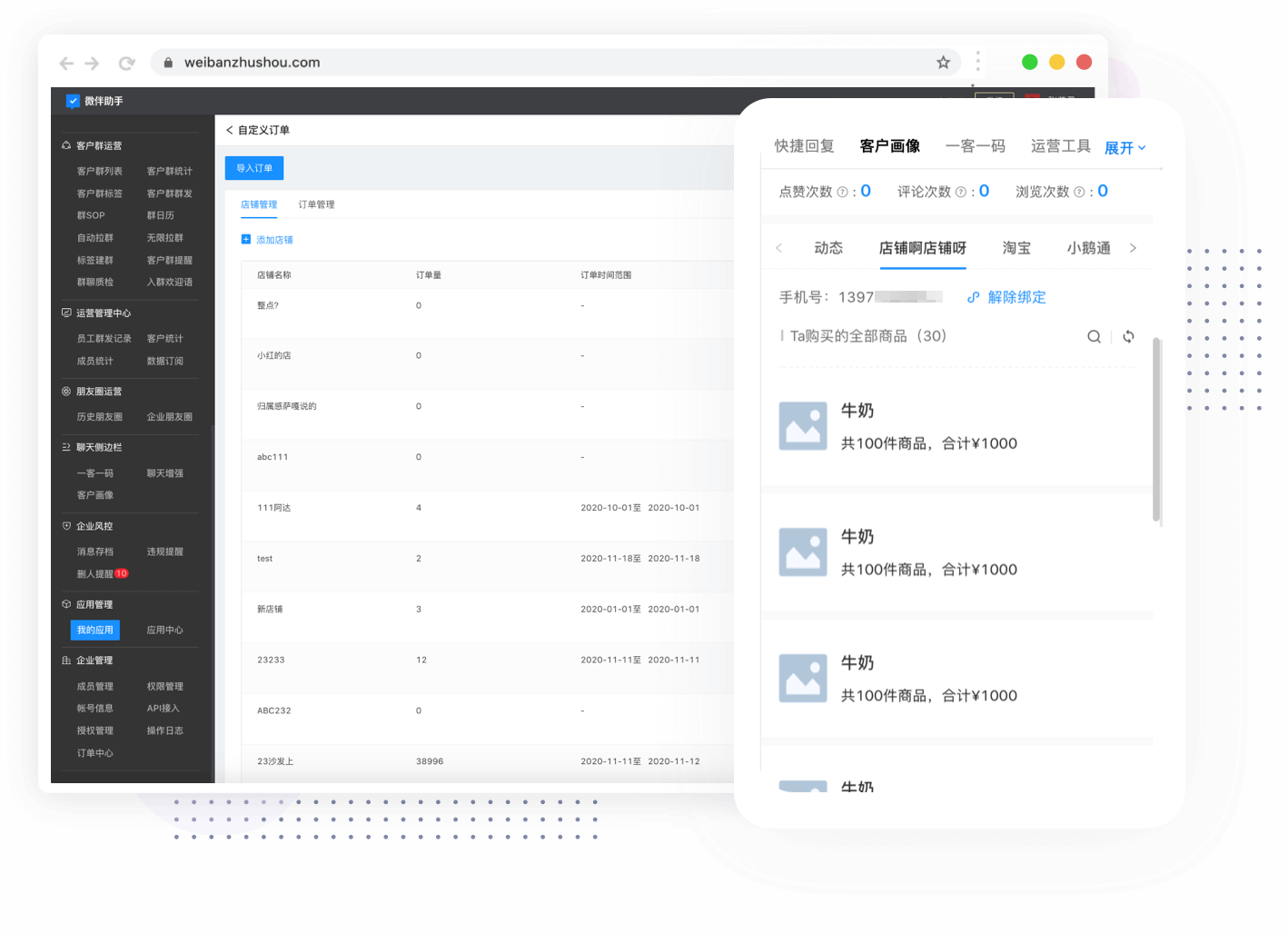Click the 微伴助手 logo icon
Image resolution: width=1288 pixels, height=934 pixels.
73,101
